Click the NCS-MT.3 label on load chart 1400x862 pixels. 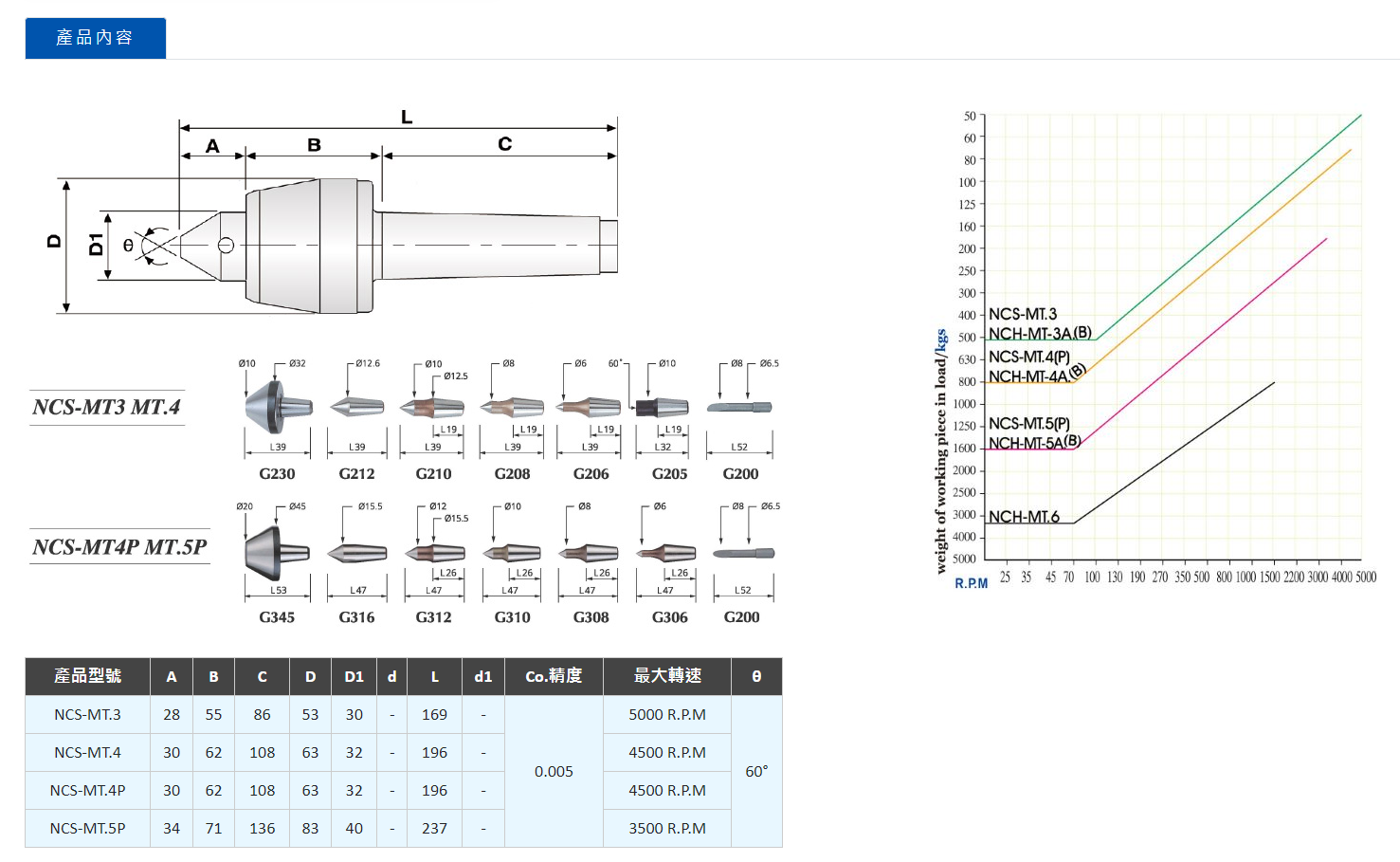point(1022,314)
